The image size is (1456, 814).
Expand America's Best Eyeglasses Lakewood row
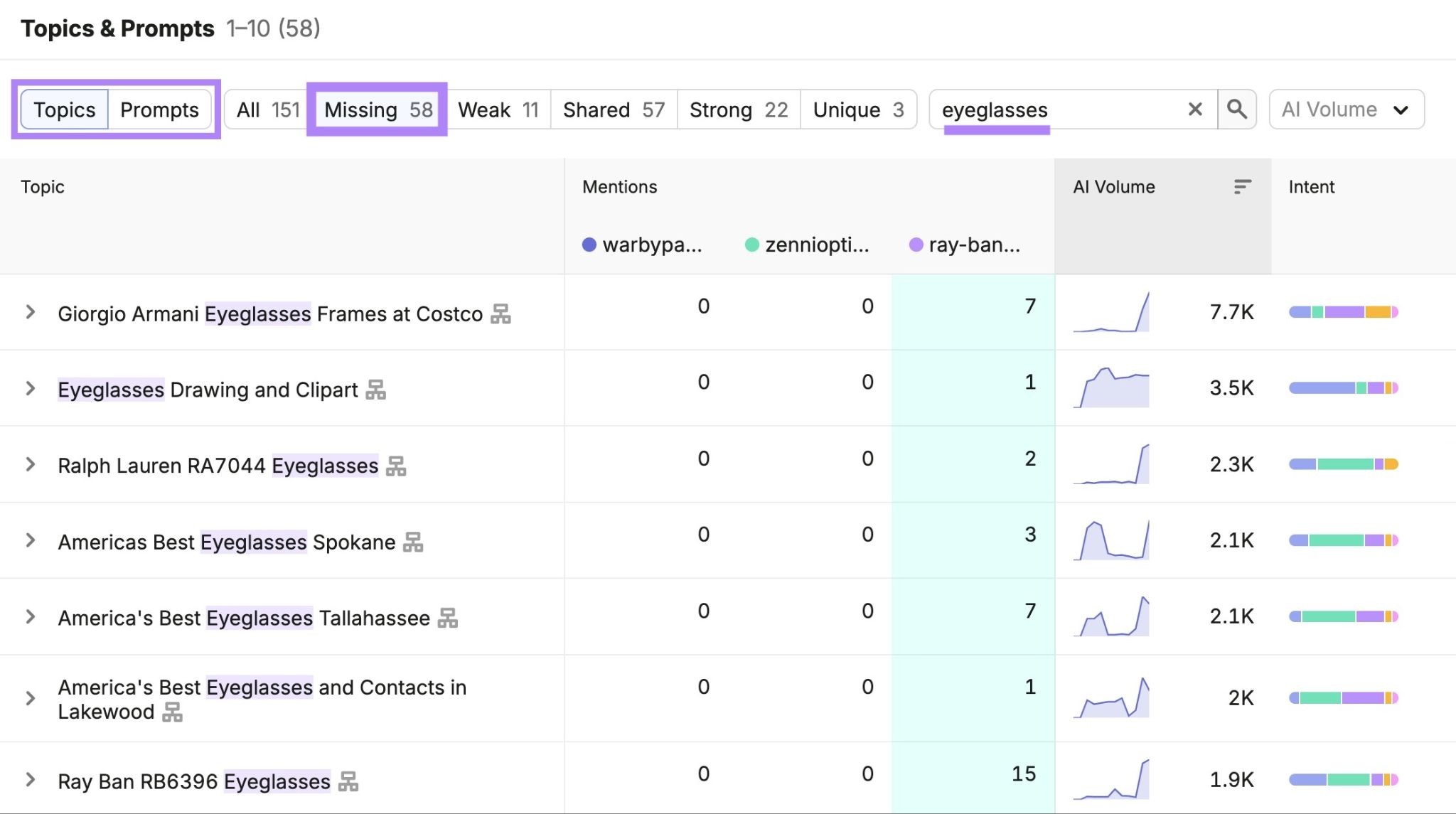click(x=30, y=698)
